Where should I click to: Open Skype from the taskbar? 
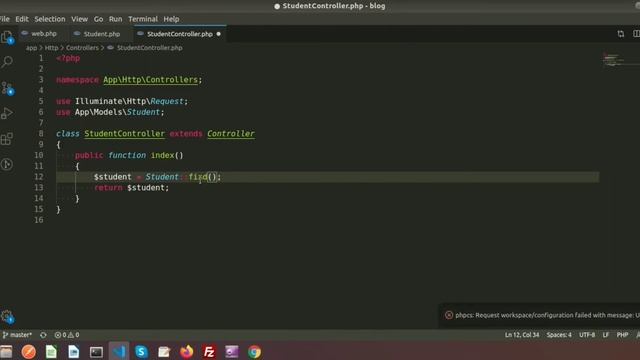pos(141,351)
